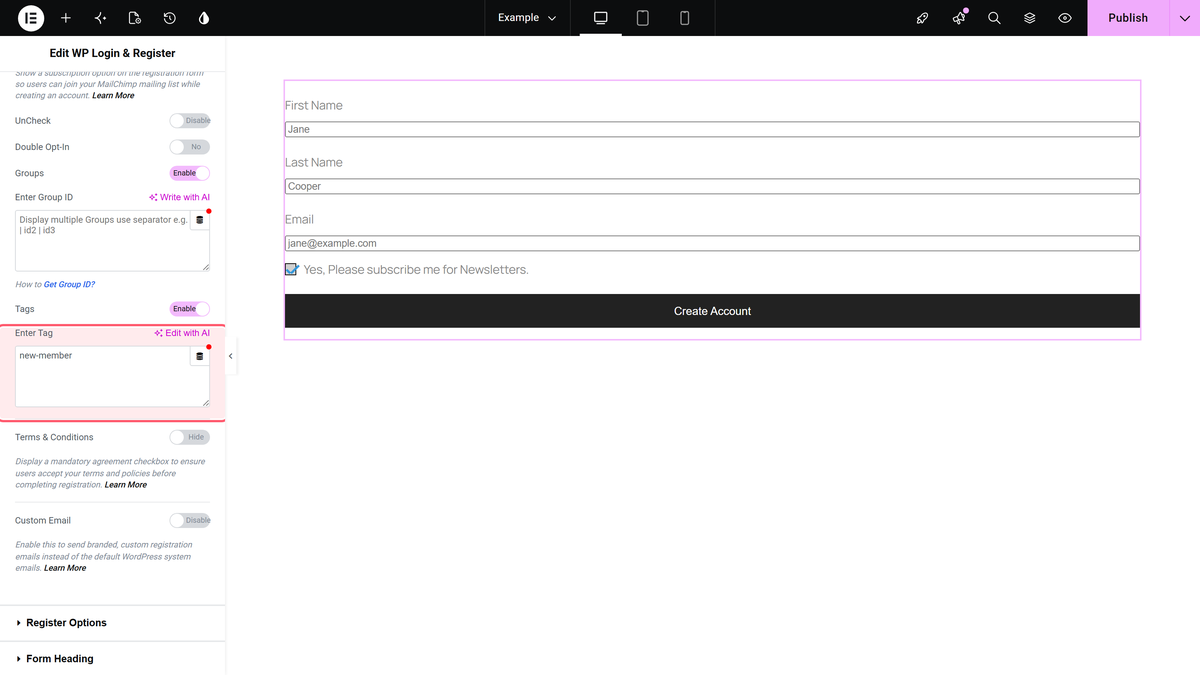Open the Get Group ID link
The width and height of the screenshot is (1200, 675).
point(69,285)
